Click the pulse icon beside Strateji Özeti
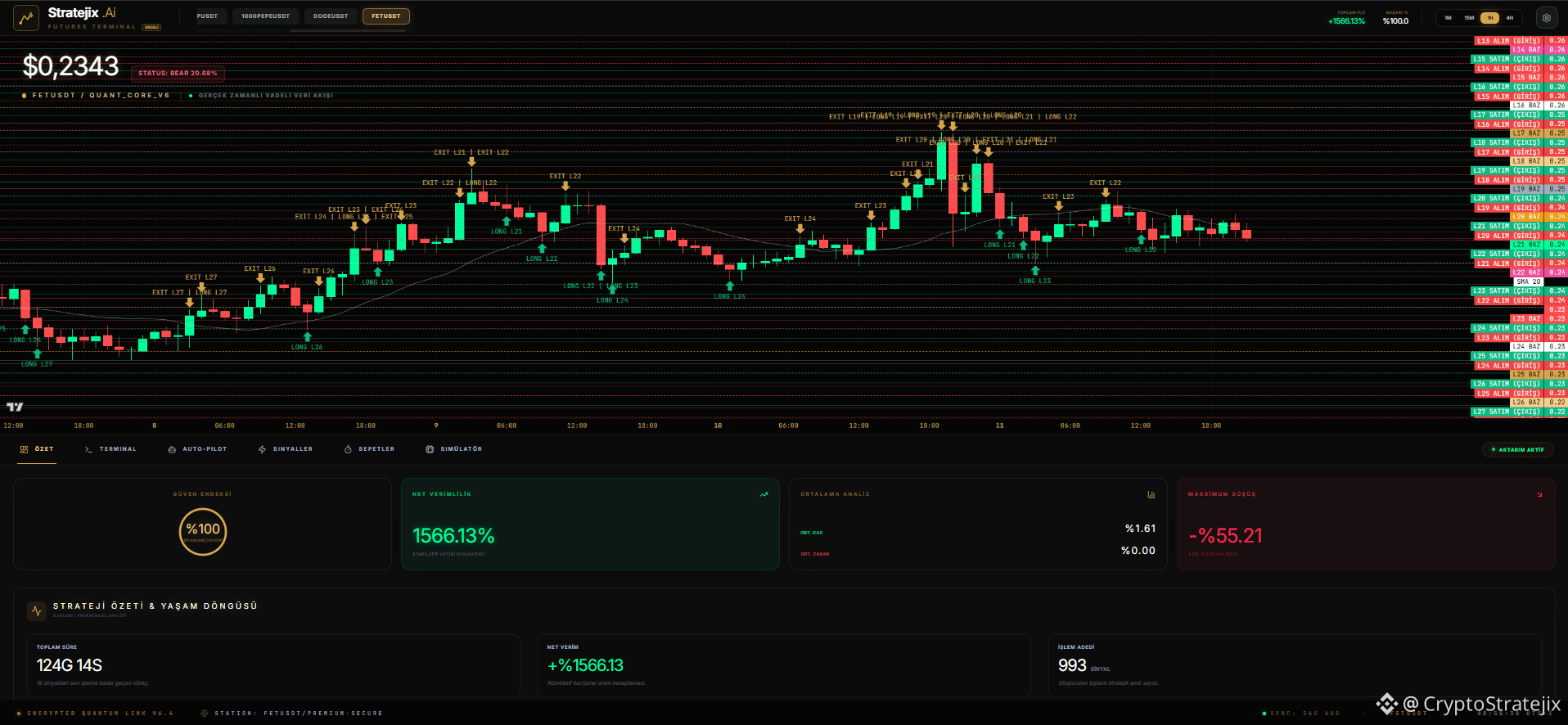 point(37,610)
